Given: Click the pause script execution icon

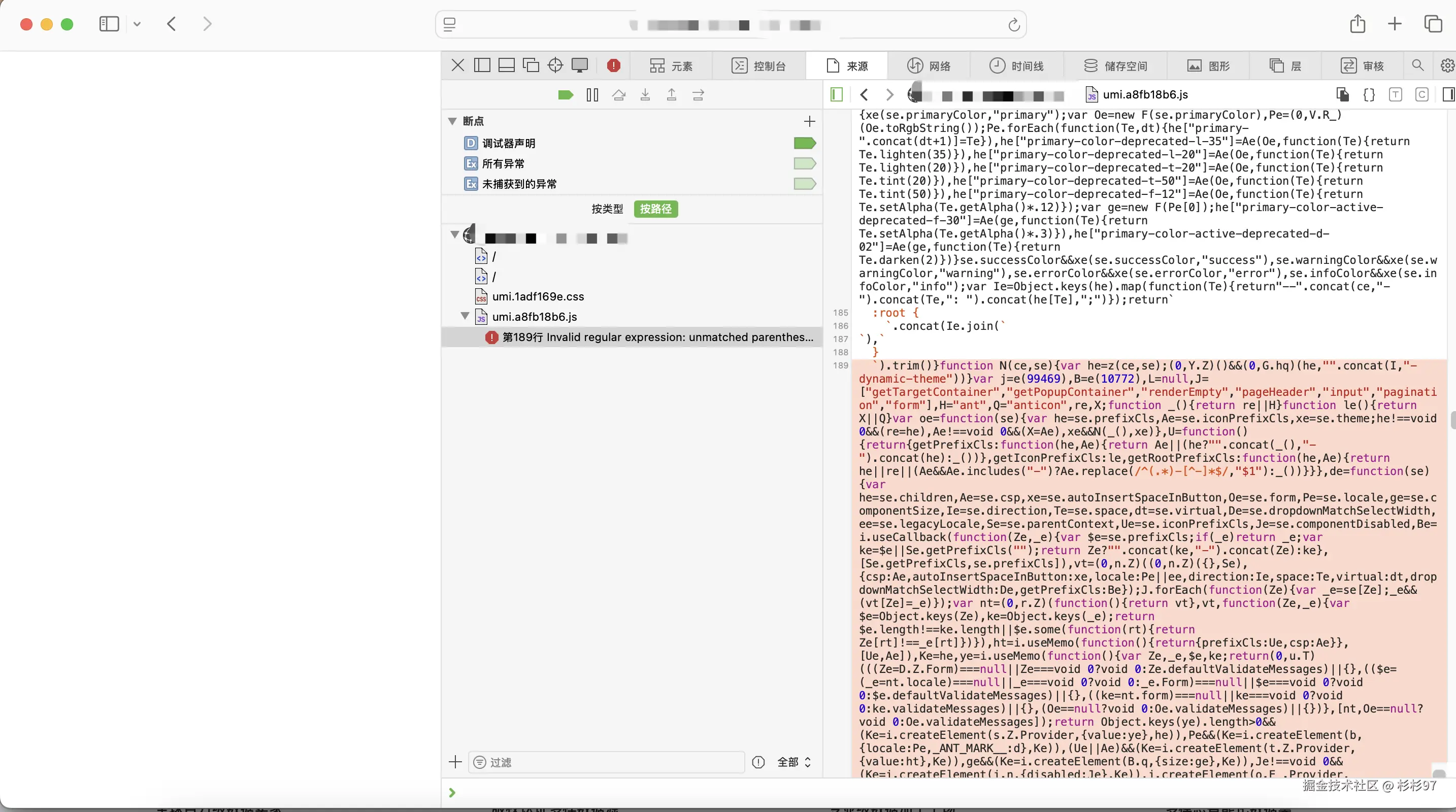Looking at the screenshot, I should (592, 95).
